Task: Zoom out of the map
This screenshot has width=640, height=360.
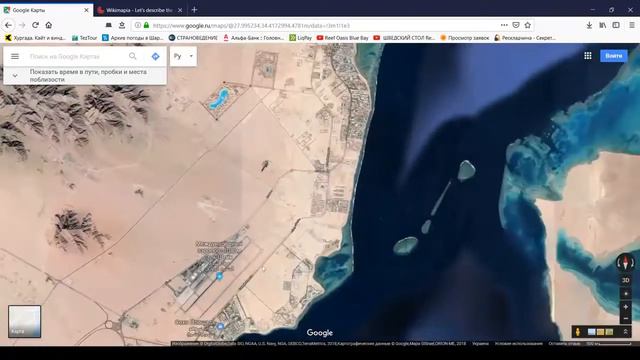Action: click(625, 318)
